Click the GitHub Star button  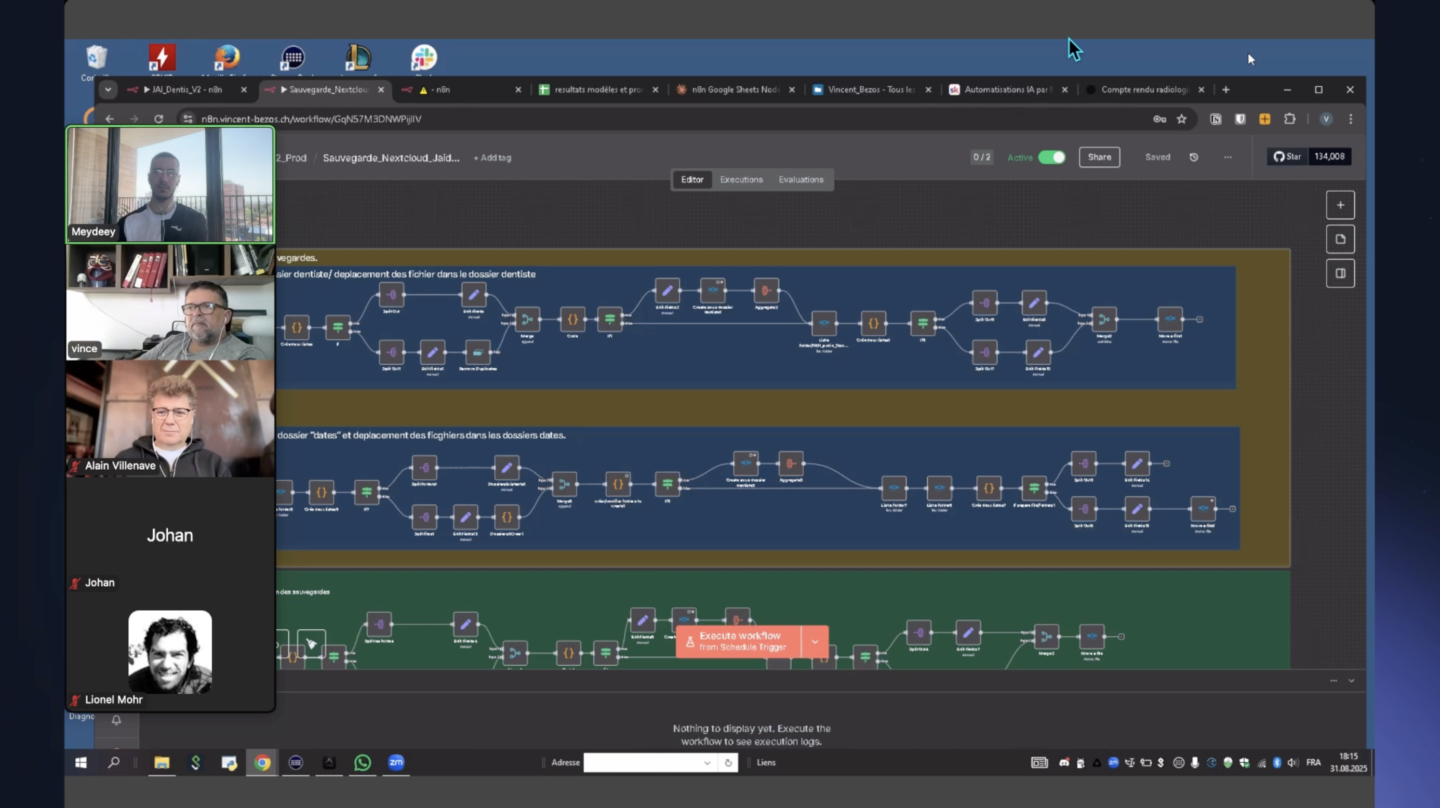(1287, 157)
